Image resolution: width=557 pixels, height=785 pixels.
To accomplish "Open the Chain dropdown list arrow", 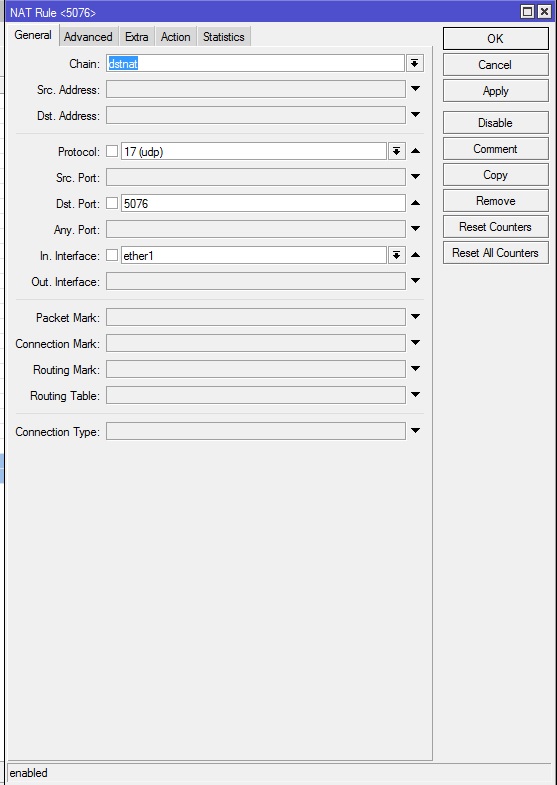I will [x=414, y=64].
